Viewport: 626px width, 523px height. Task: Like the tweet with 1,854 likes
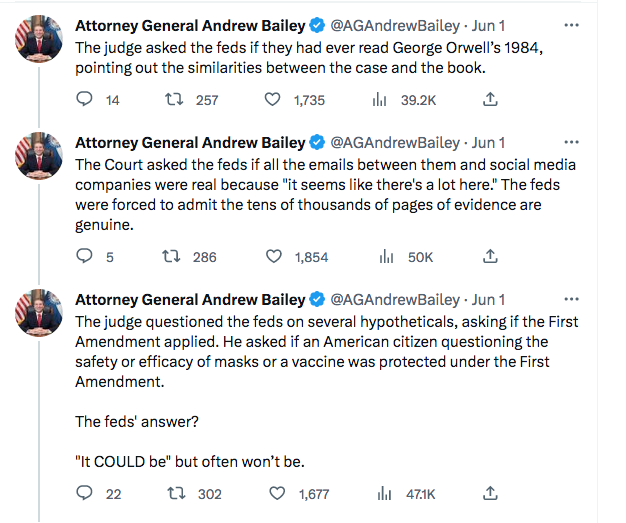click(x=273, y=257)
